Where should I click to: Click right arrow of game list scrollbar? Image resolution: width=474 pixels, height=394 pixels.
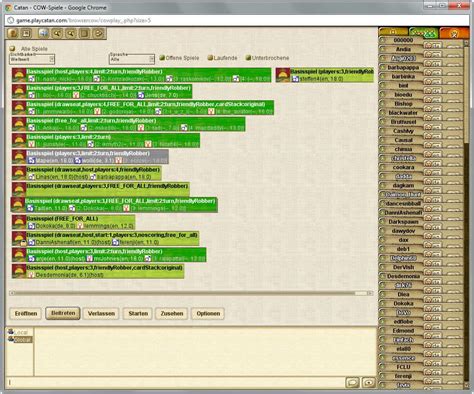[370, 293]
